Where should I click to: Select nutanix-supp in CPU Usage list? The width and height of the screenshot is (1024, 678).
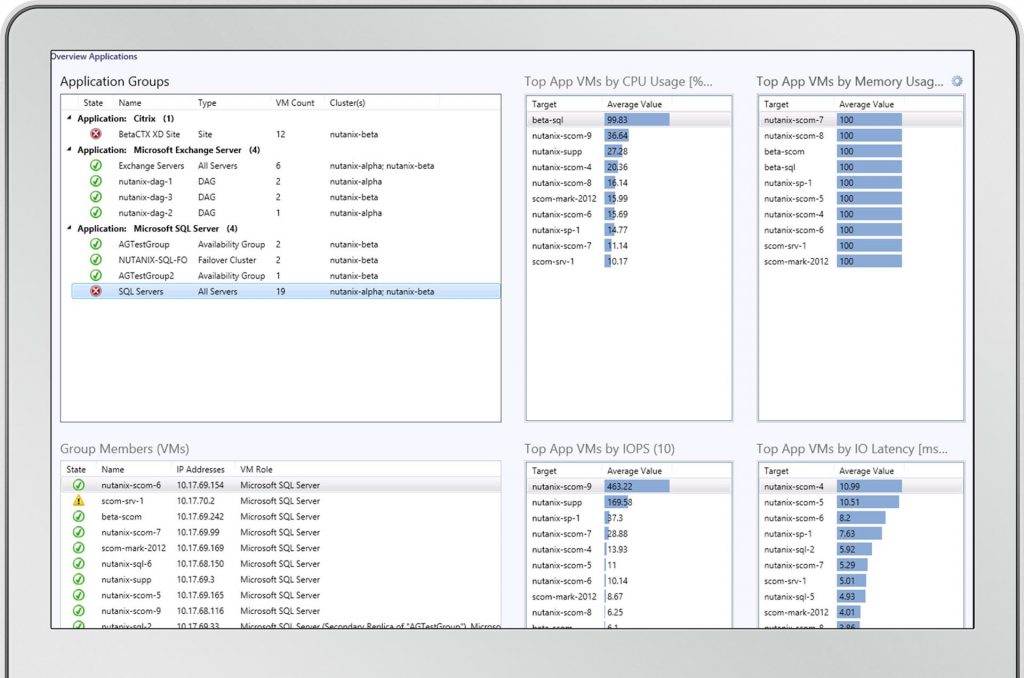(556, 151)
